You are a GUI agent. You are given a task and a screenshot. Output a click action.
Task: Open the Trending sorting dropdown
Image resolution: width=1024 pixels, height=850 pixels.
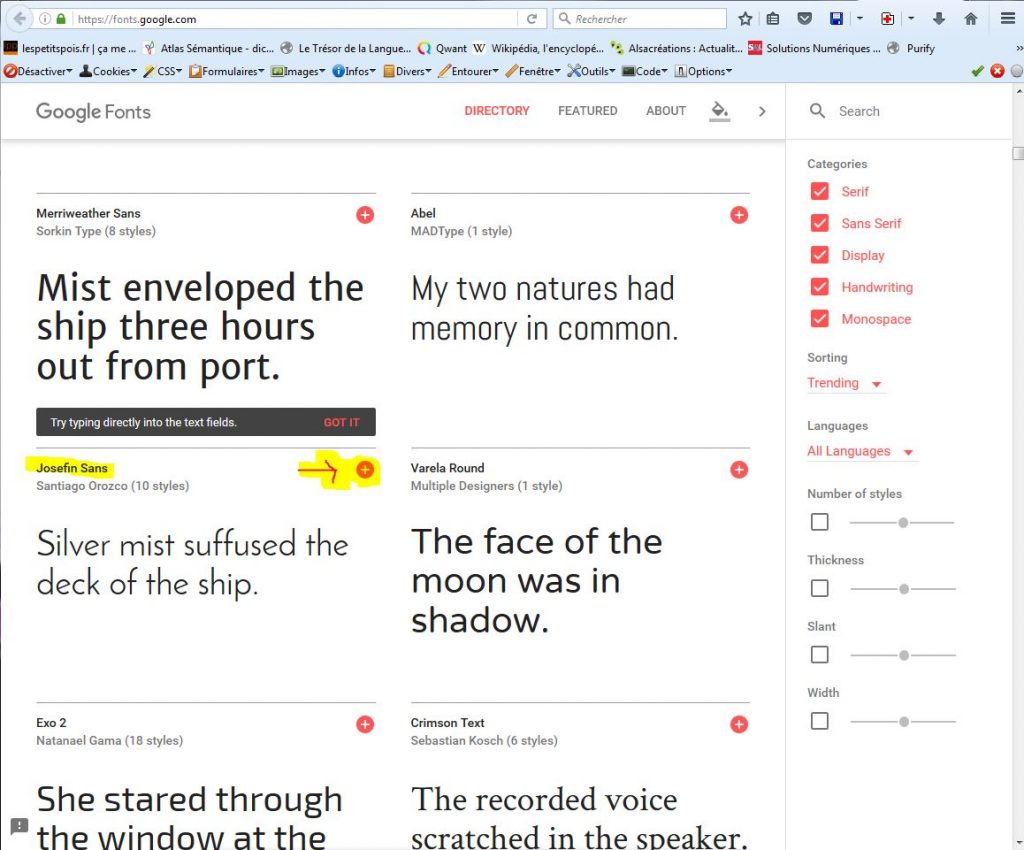coord(845,384)
